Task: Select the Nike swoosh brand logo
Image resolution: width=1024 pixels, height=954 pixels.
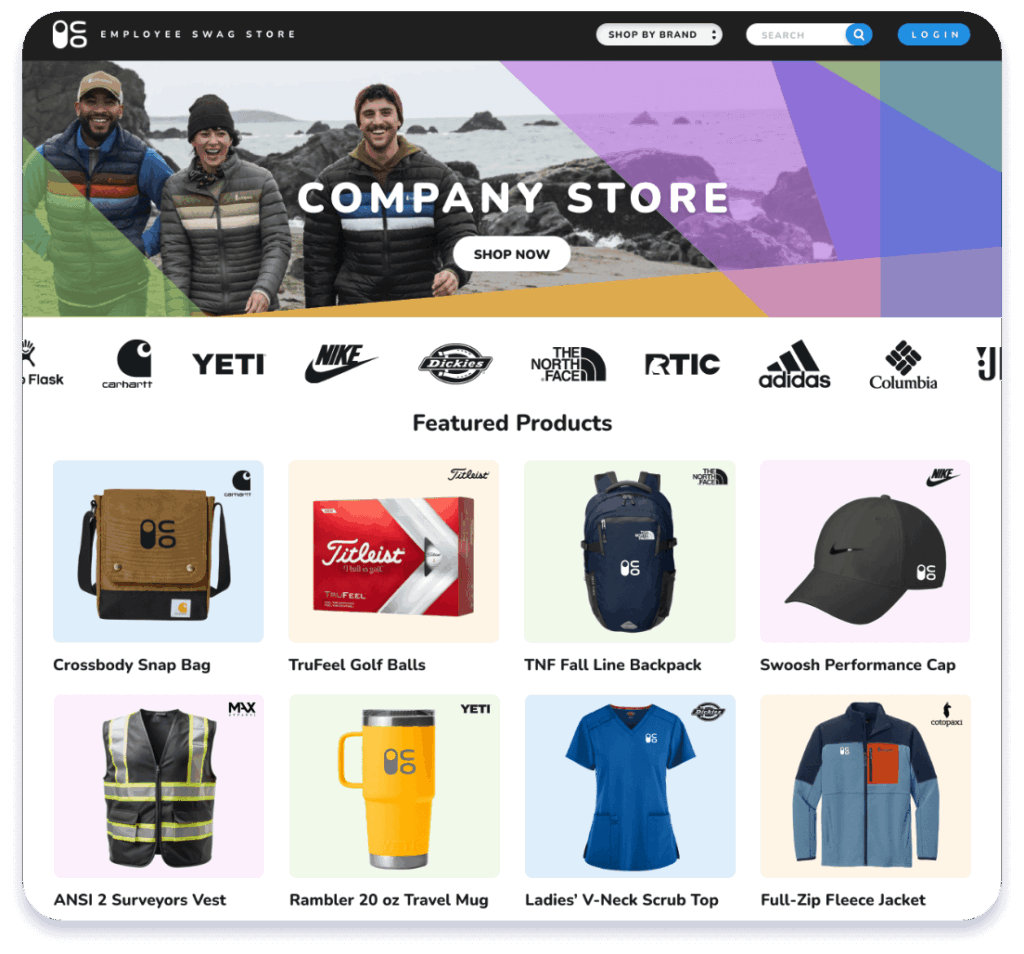Action: (x=341, y=363)
